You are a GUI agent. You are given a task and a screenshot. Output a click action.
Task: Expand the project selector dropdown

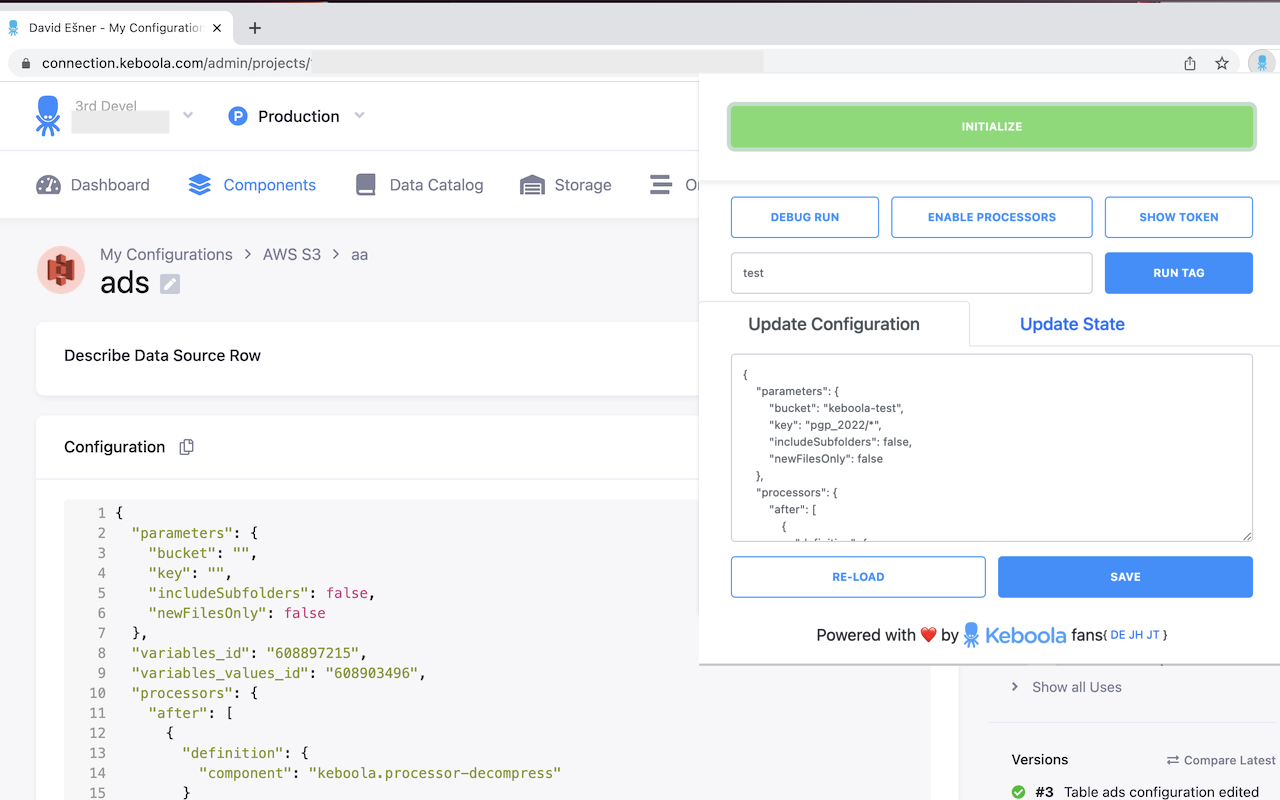tap(188, 116)
